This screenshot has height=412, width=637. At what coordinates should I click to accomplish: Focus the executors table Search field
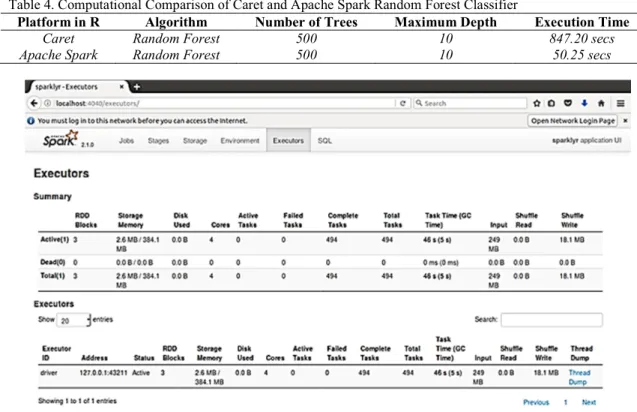tap(552, 320)
